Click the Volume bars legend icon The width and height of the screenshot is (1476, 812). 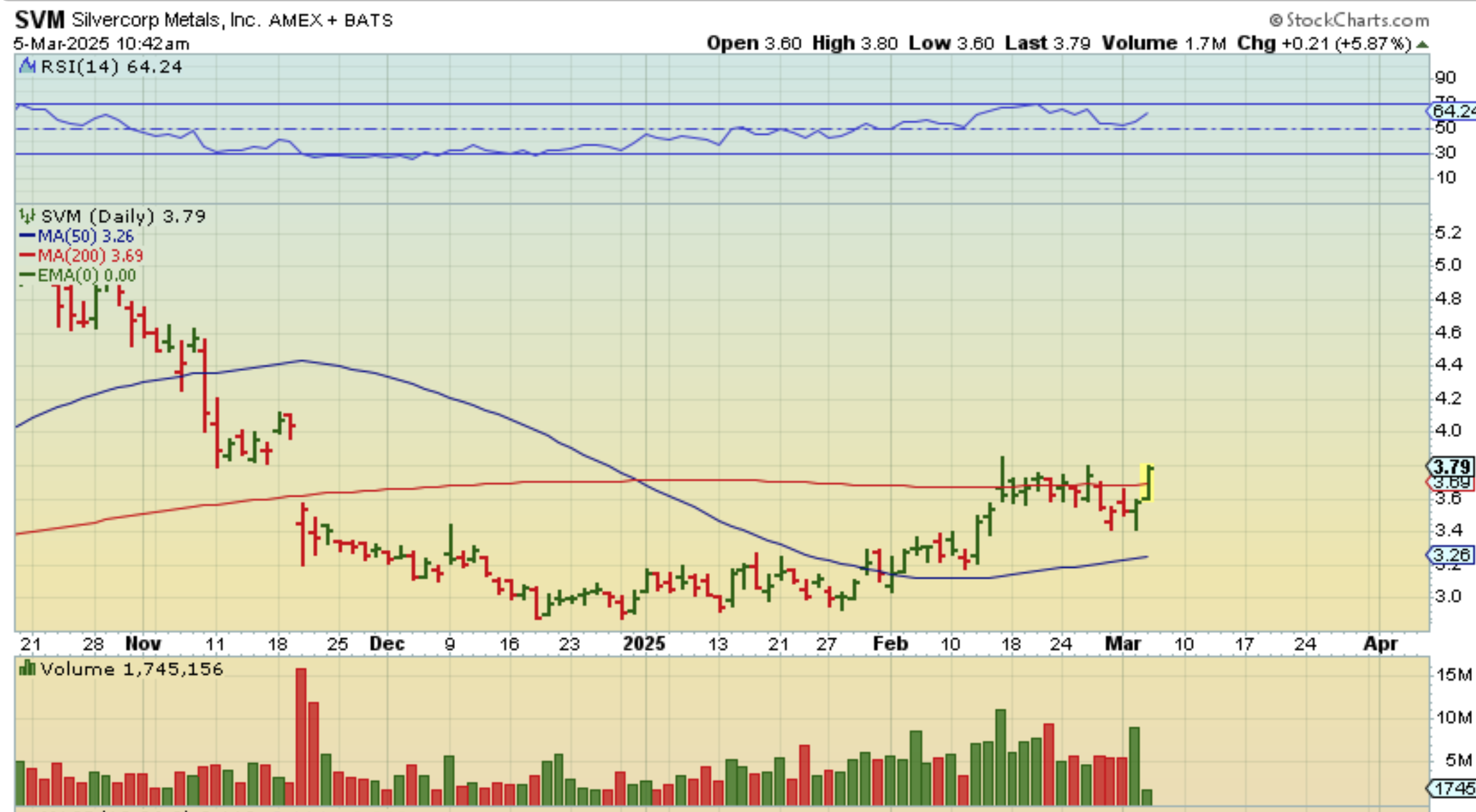[27, 669]
